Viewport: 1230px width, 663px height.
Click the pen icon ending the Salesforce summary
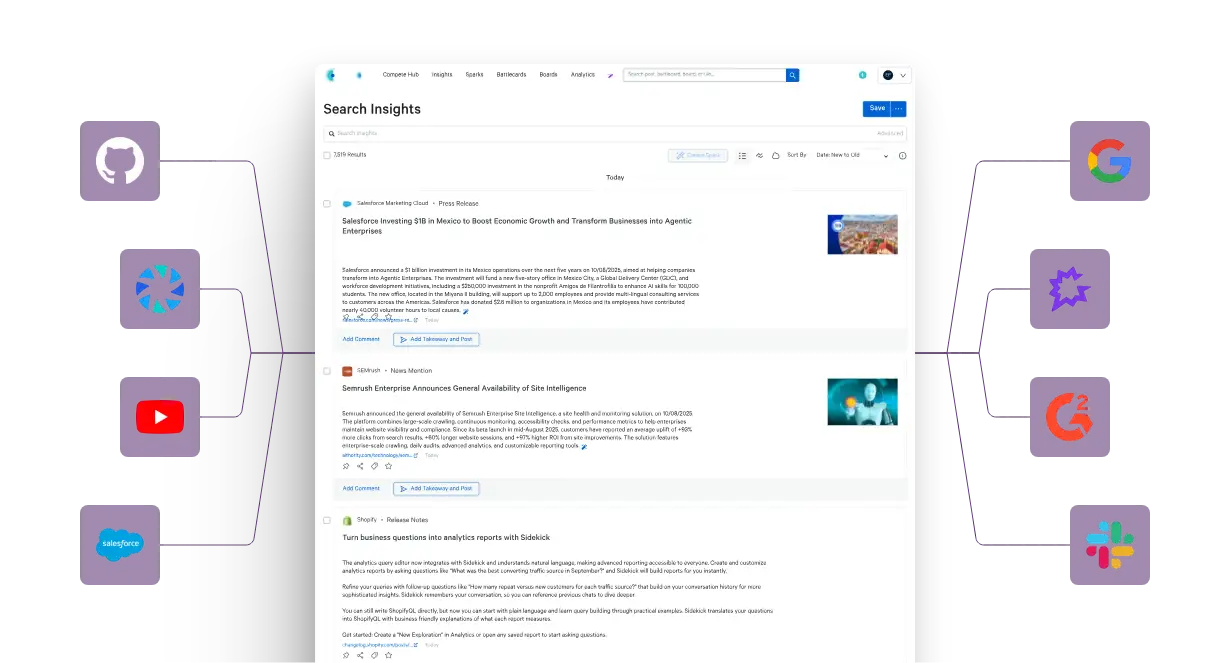coord(466,311)
